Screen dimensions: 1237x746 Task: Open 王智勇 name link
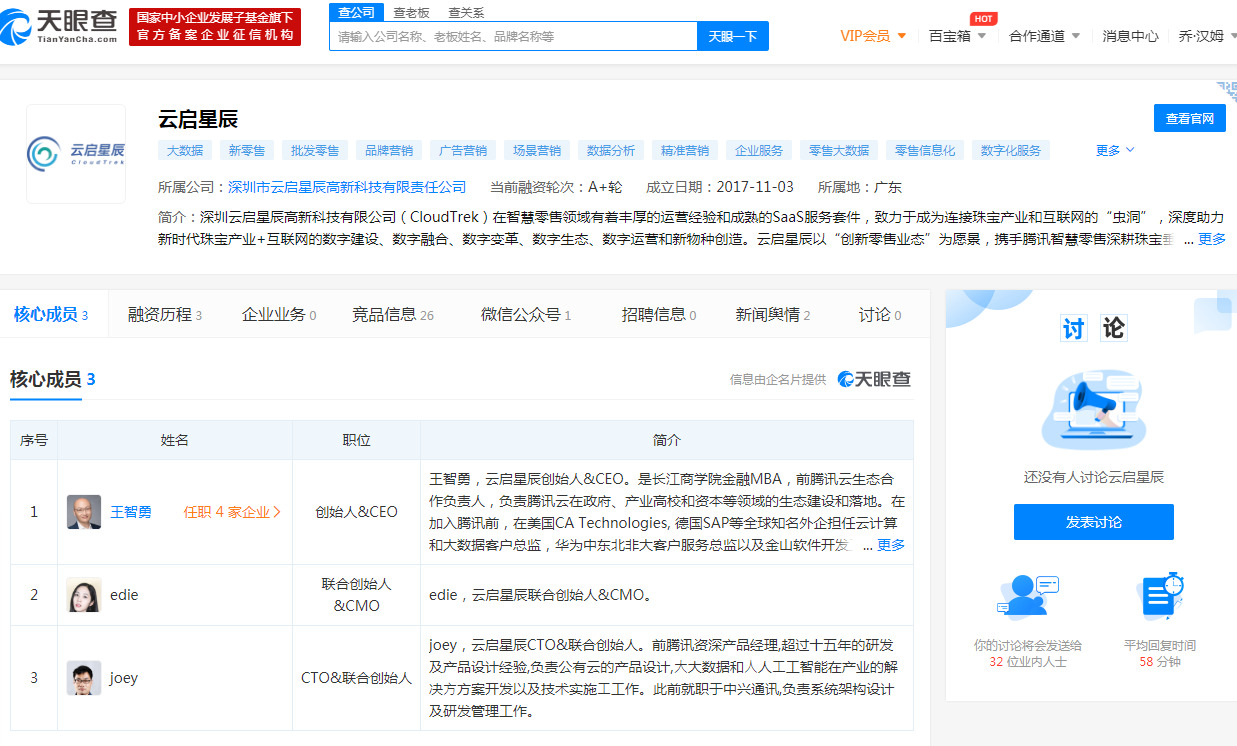click(x=131, y=512)
